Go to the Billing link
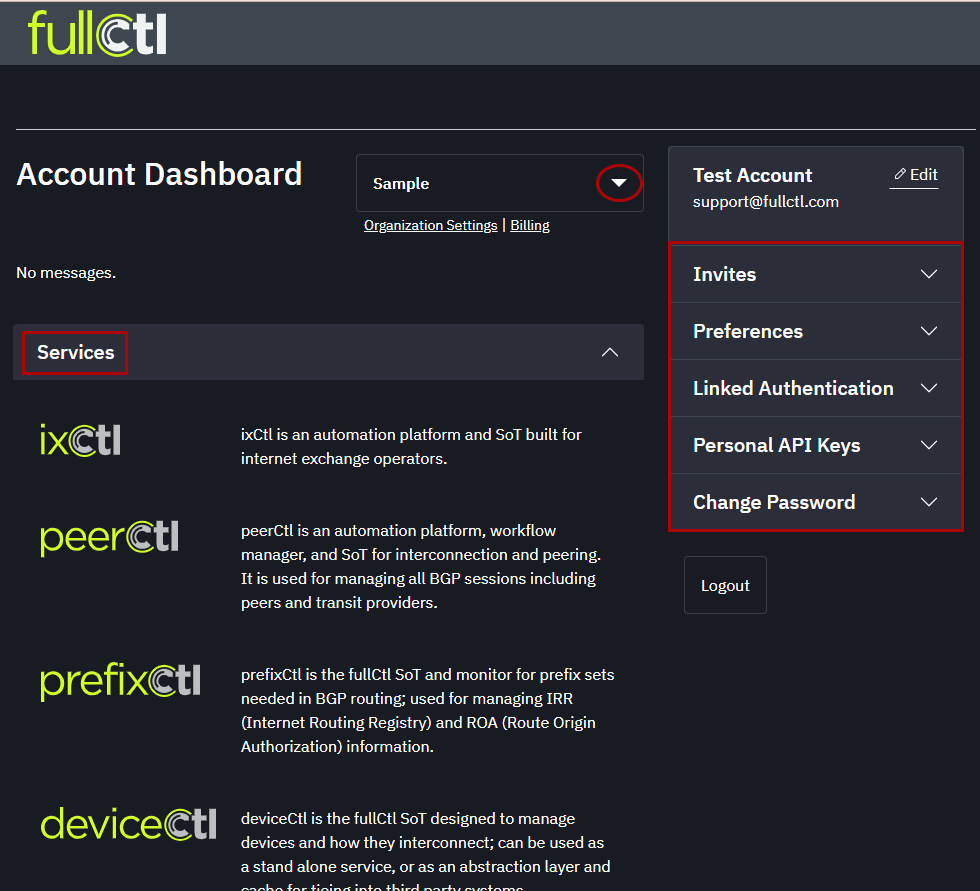 click(x=530, y=226)
